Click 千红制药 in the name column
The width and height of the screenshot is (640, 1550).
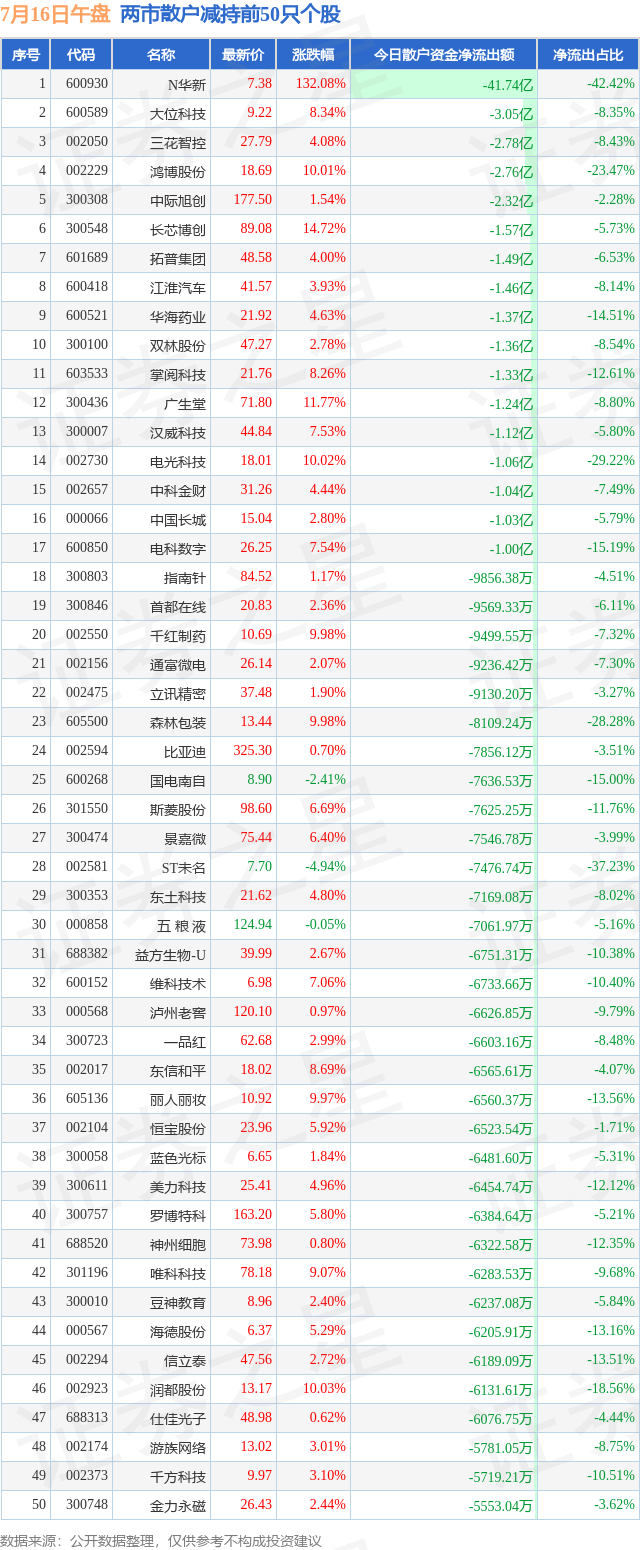178,635
